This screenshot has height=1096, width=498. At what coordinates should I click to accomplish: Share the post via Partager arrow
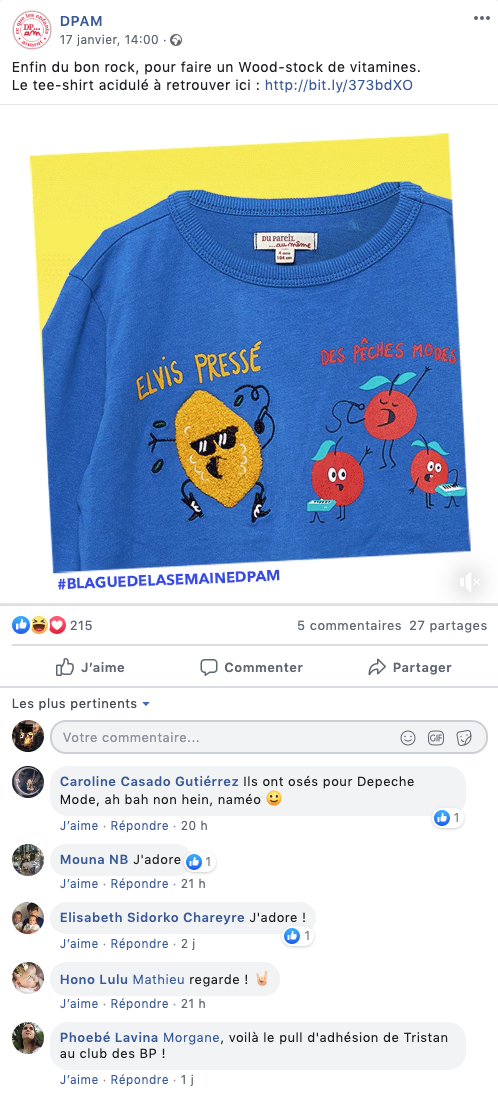(410, 668)
